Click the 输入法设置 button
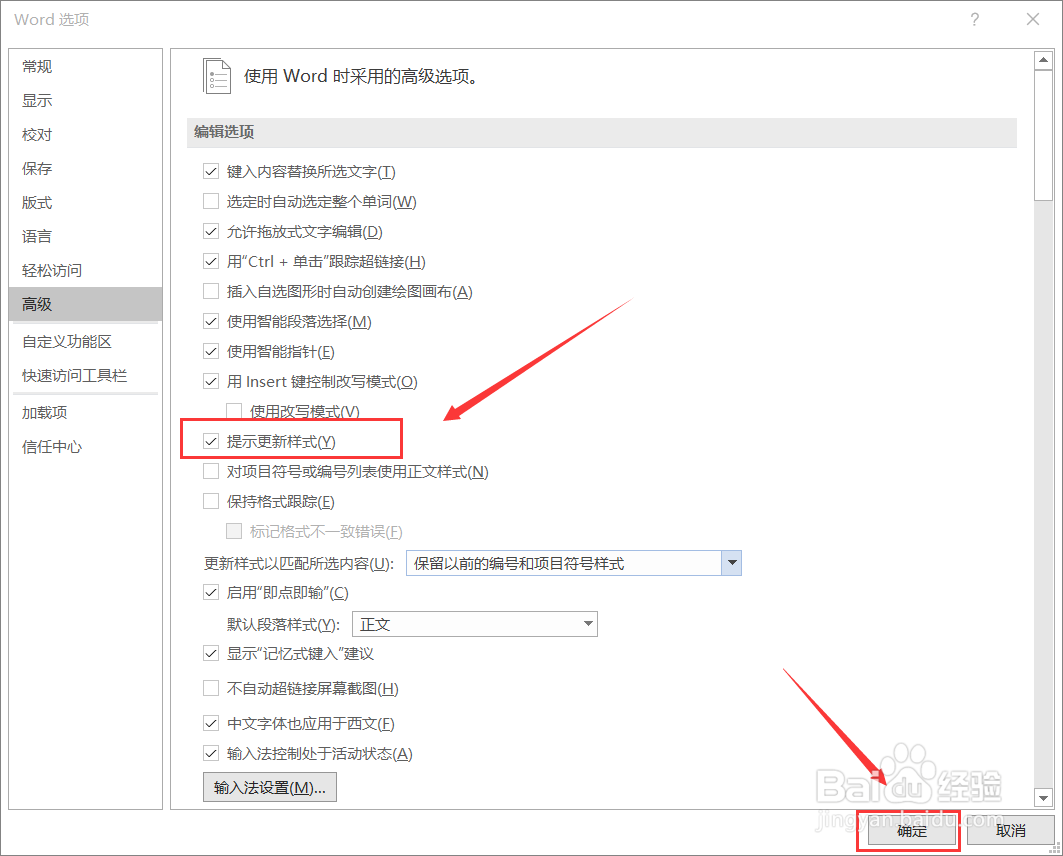Screen dimensions: 1063x856 (270, 788)
